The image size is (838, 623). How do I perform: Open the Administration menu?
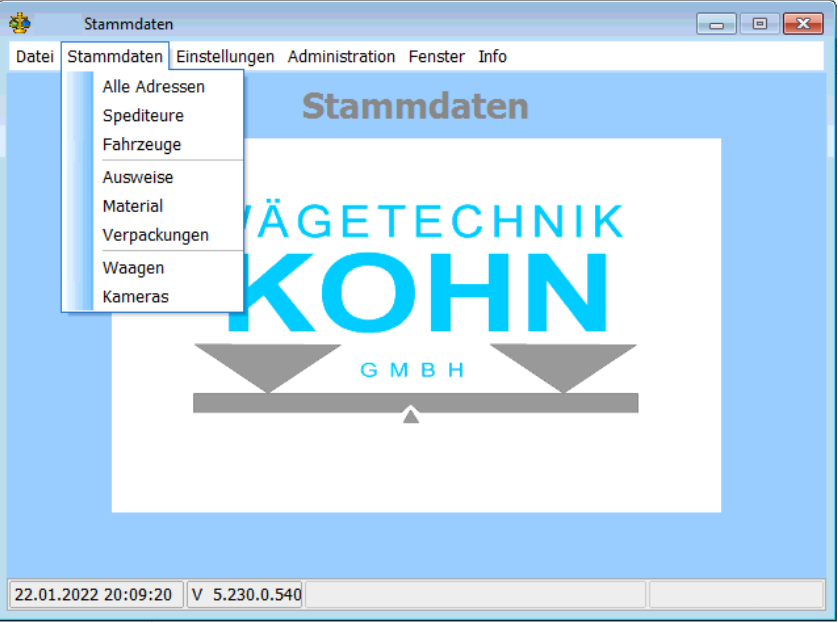click(341, 56)
